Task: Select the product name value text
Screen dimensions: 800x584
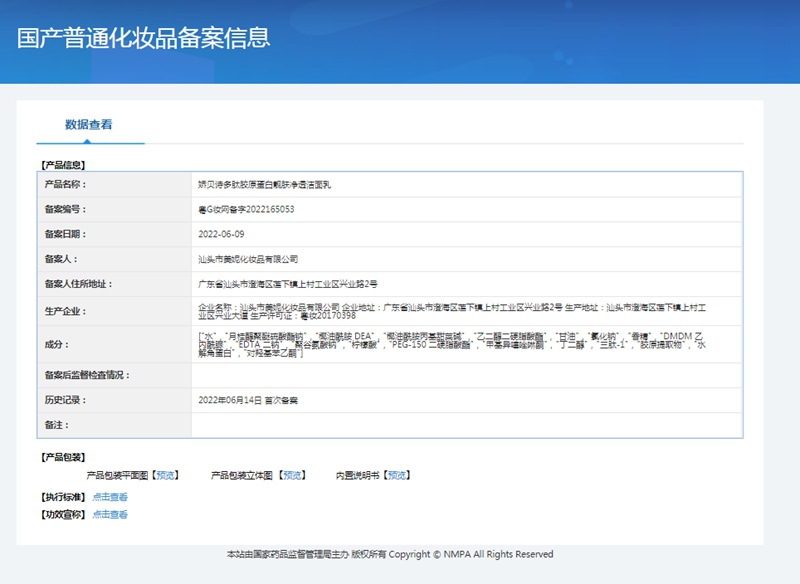Action: [x=264, y=185]
